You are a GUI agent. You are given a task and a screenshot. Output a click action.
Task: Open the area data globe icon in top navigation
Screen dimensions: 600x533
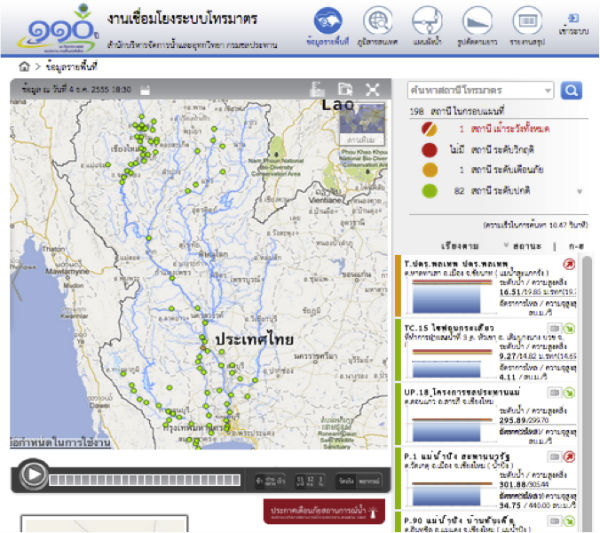coord(328,21)
